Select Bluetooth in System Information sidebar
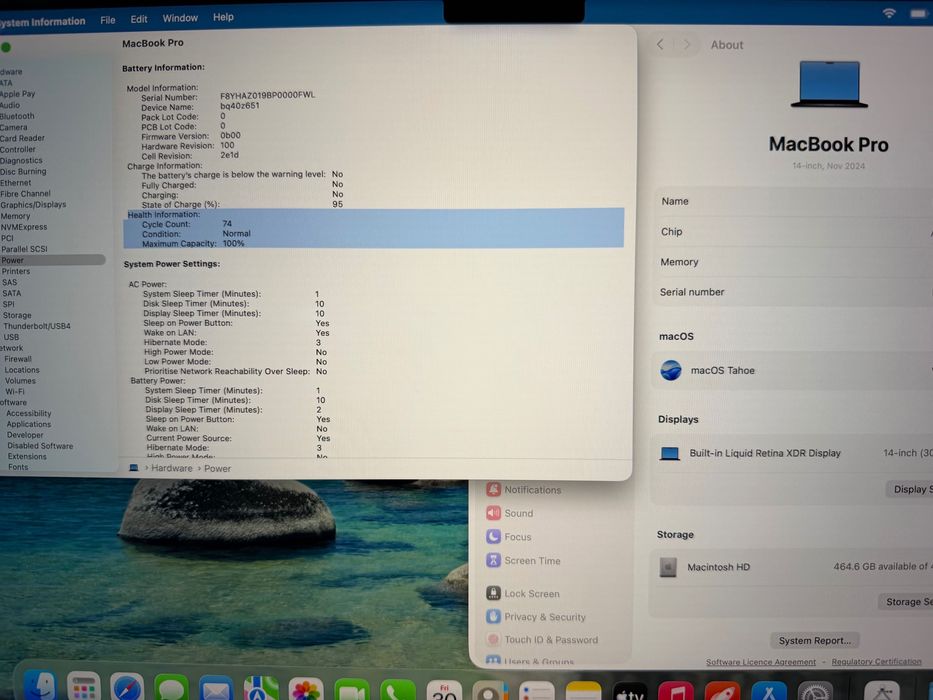The width and height of the screenshot is (933, 700). (17, 116)
